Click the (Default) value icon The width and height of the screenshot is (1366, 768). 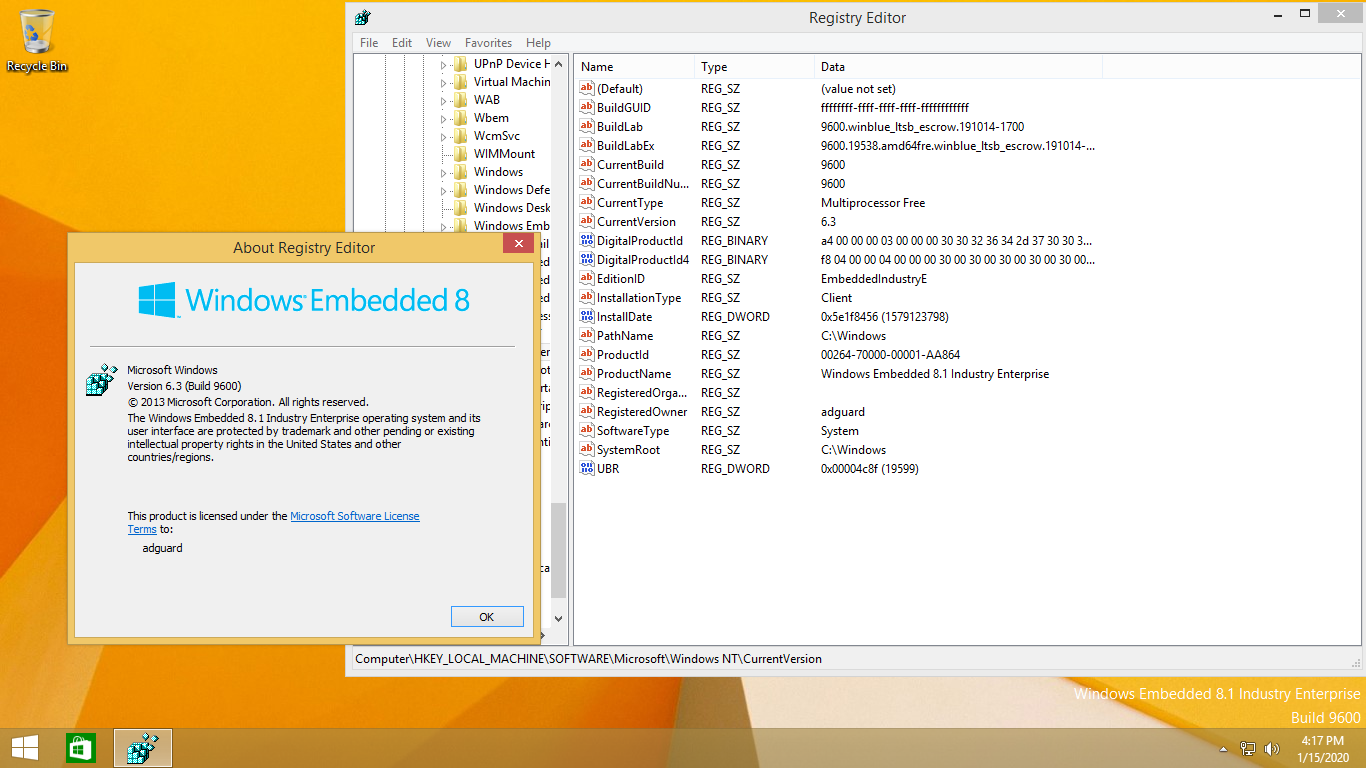click(587, 89)
